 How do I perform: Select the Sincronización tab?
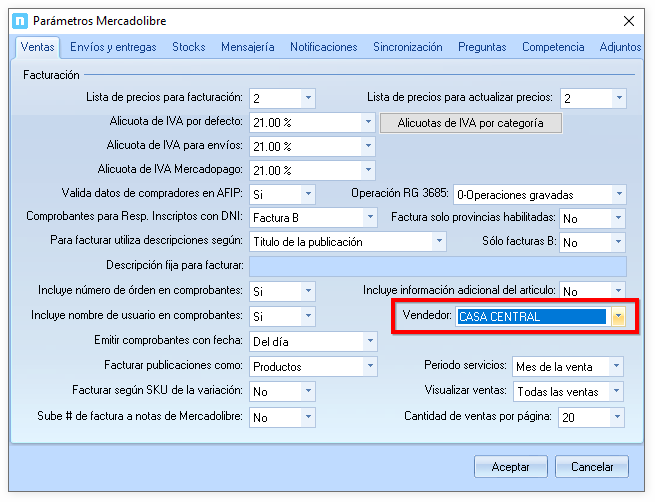click(407, 47)
